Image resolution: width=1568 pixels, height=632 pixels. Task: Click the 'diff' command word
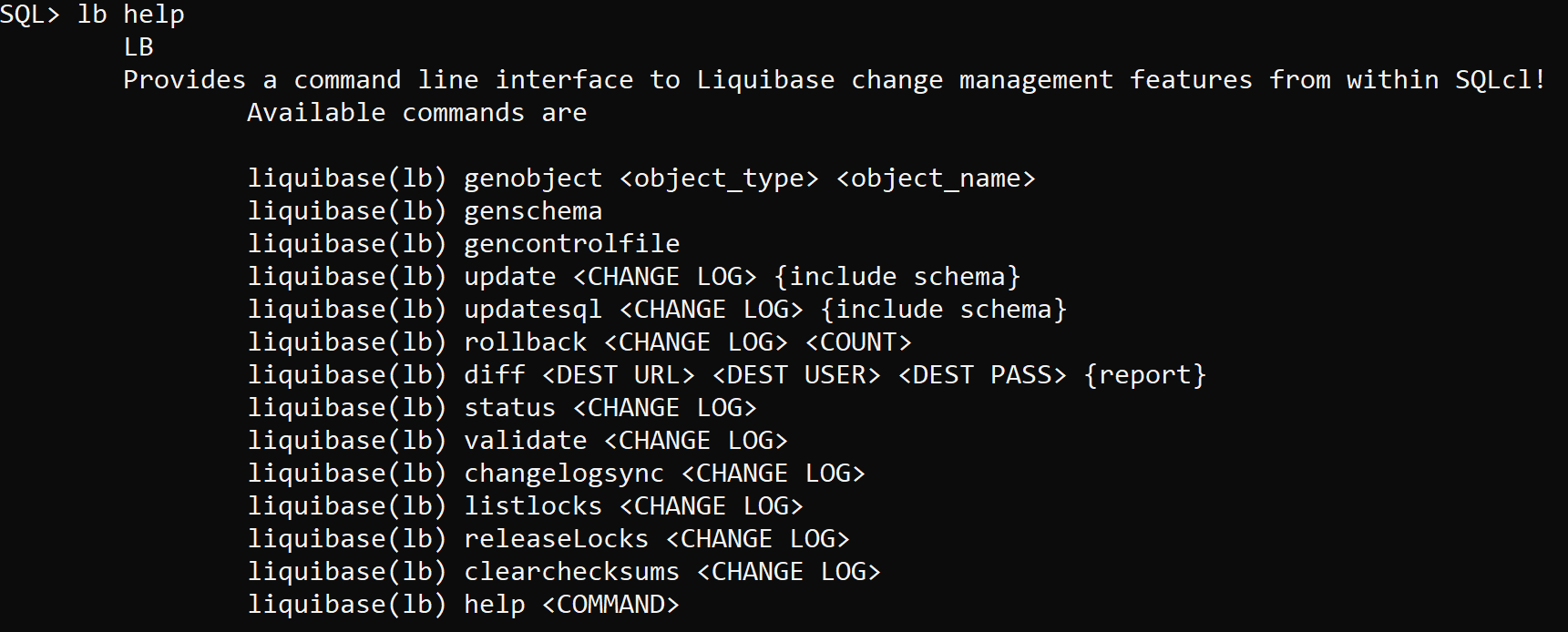[x=495, y=375]
